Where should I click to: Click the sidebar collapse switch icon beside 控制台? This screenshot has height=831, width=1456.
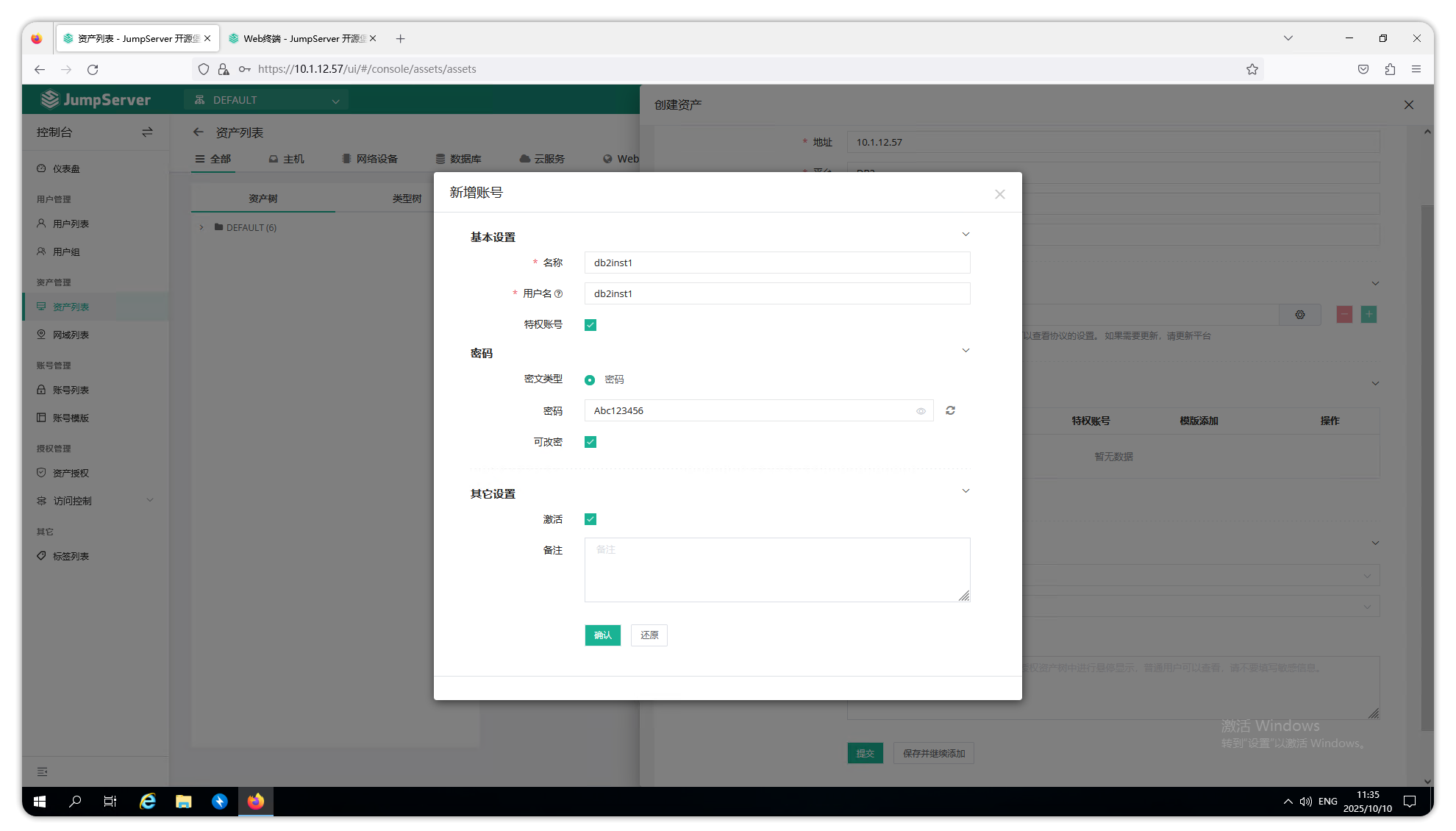[x=147, y=132]
